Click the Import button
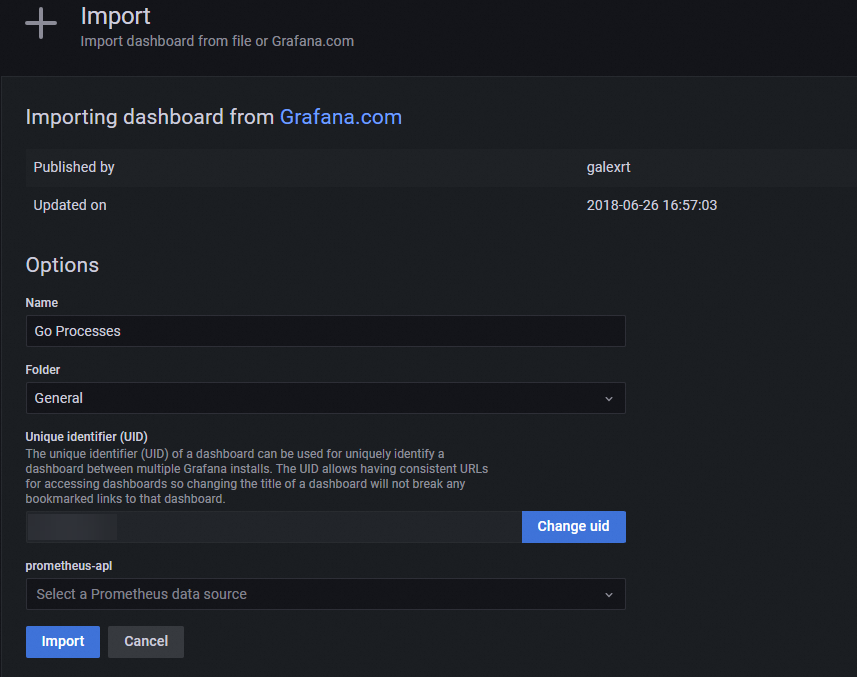 pos(62,642)
